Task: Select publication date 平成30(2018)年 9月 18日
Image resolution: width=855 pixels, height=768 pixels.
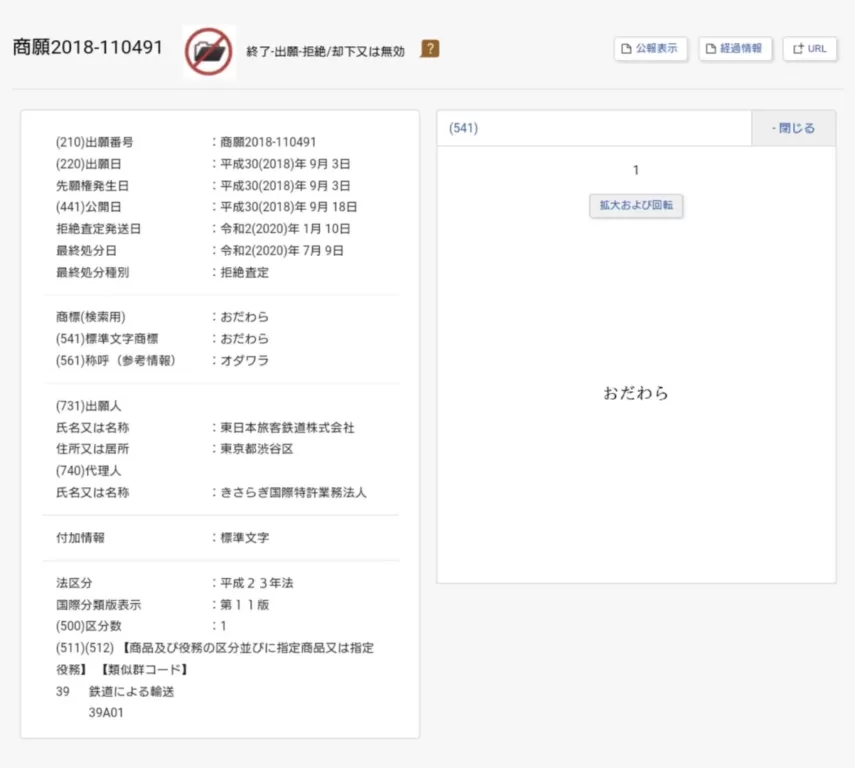Action: [288, 207]
